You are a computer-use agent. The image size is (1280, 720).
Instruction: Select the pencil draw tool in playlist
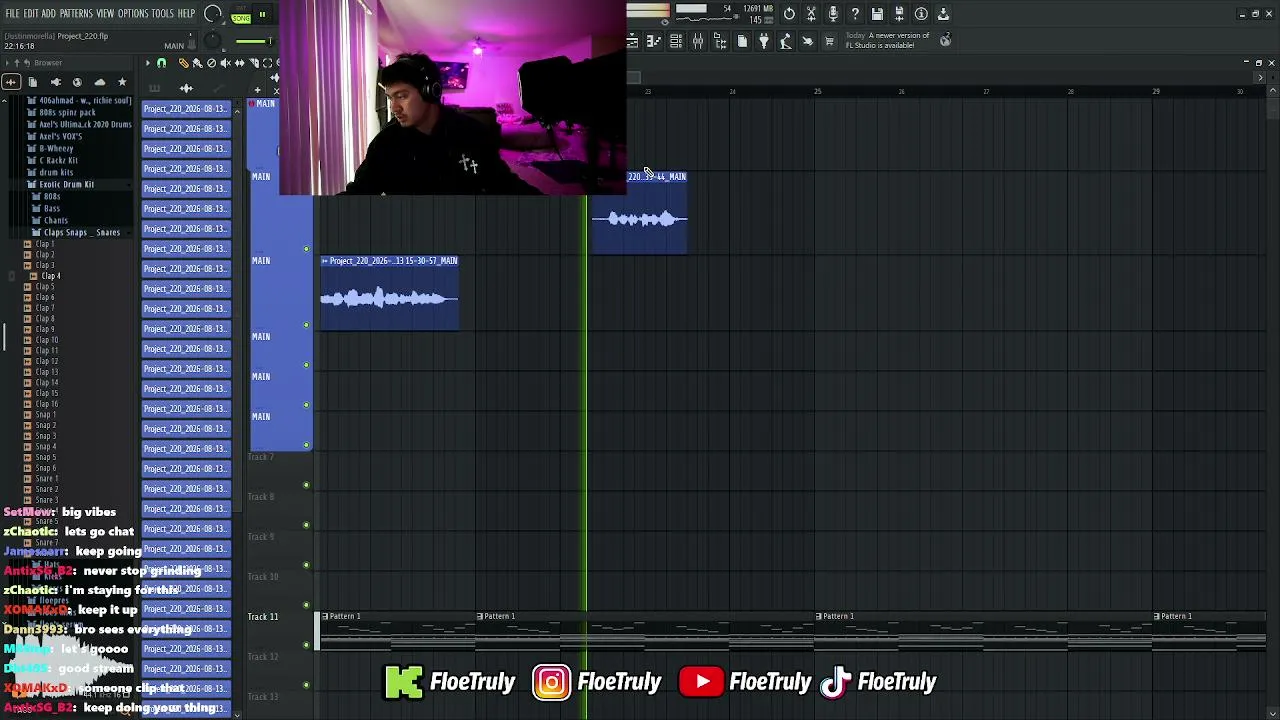[183, 63]
